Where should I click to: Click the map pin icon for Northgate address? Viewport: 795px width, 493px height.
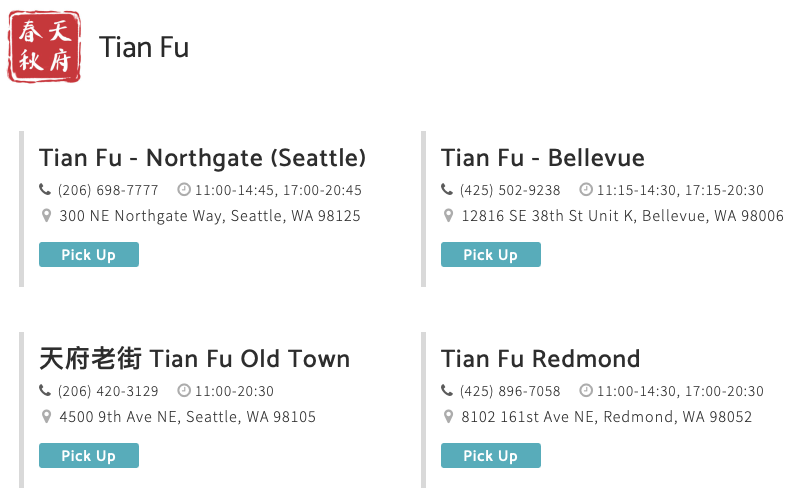click(x=46, y=216)
